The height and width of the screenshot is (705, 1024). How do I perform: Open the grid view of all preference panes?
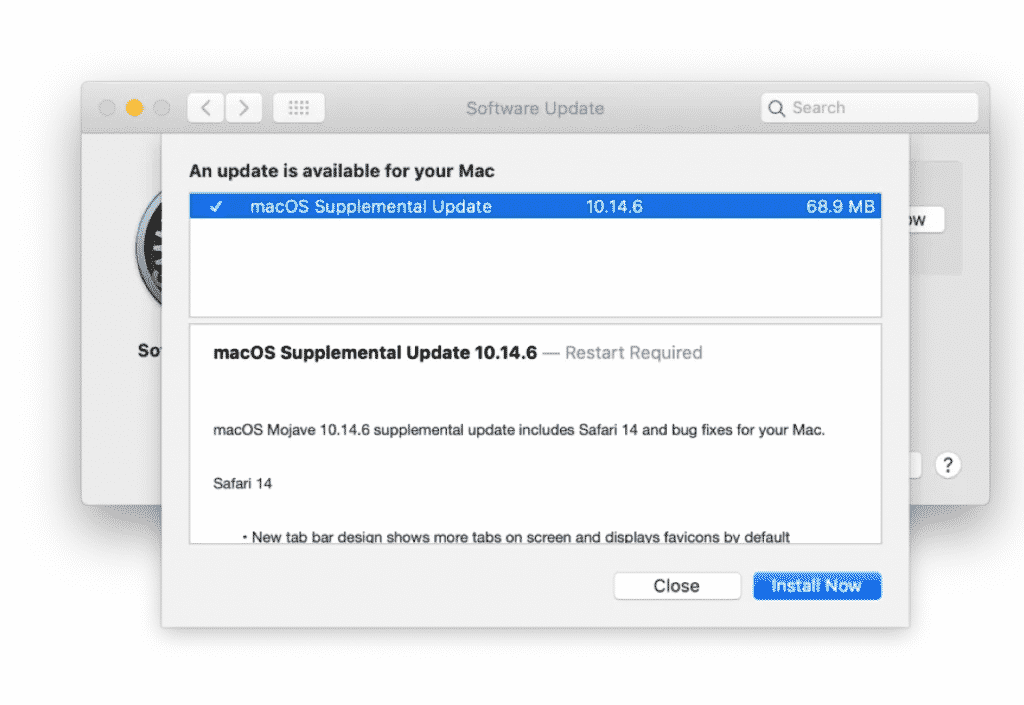click(298, 107)
